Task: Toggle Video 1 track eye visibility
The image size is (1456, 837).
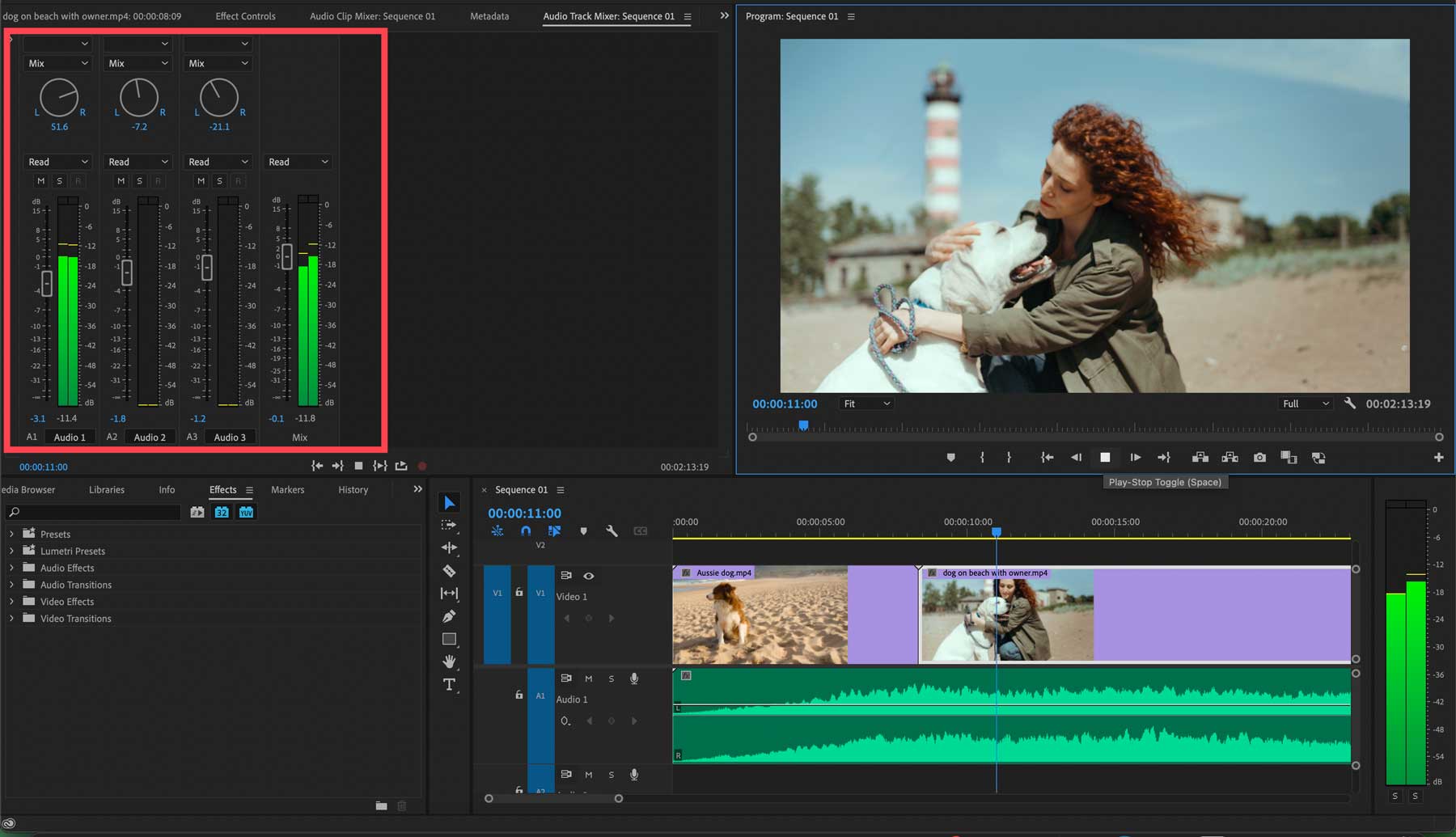Action: click(589, 576)
